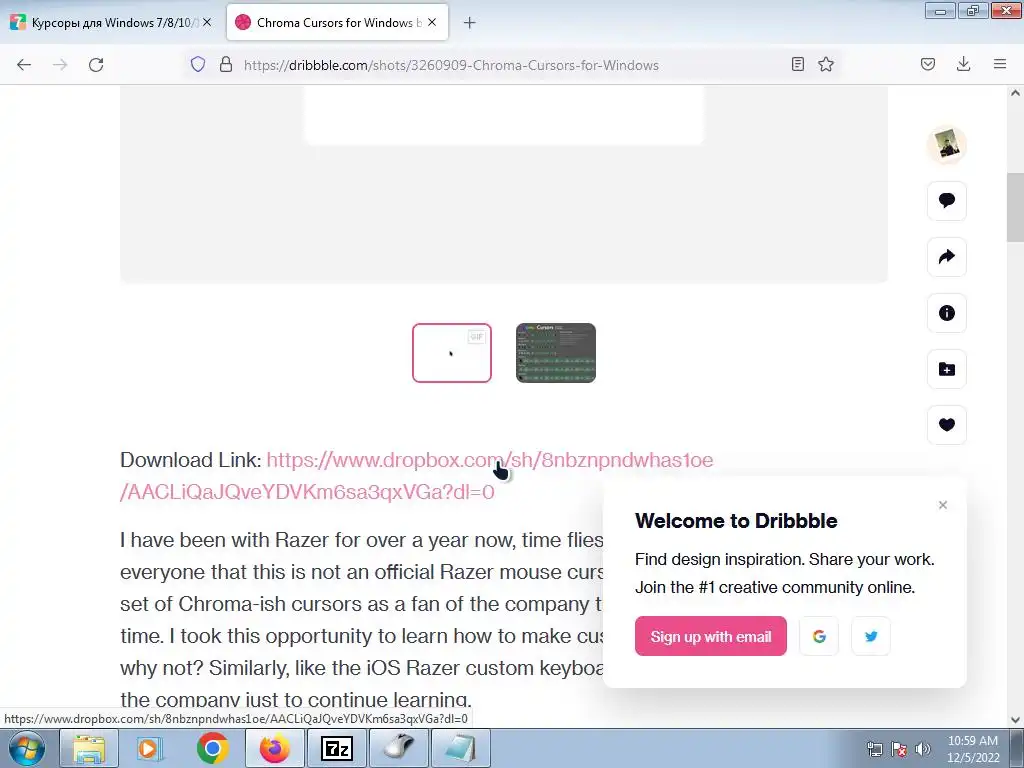Launch Windows Media Player from taskbar
Viewport: 1024px width, 768px height.
tap(150, 748)
